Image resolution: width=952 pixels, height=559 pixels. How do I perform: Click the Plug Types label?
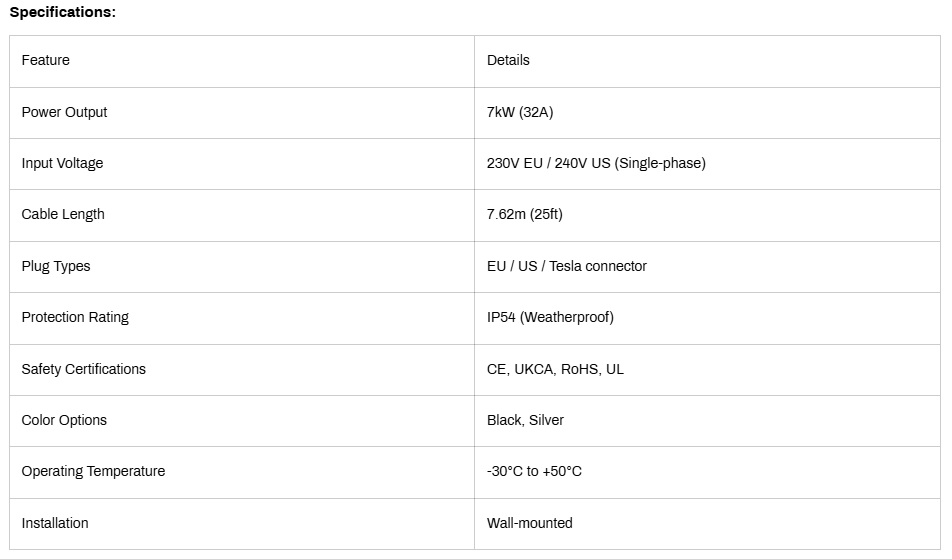tap(56, 266)
